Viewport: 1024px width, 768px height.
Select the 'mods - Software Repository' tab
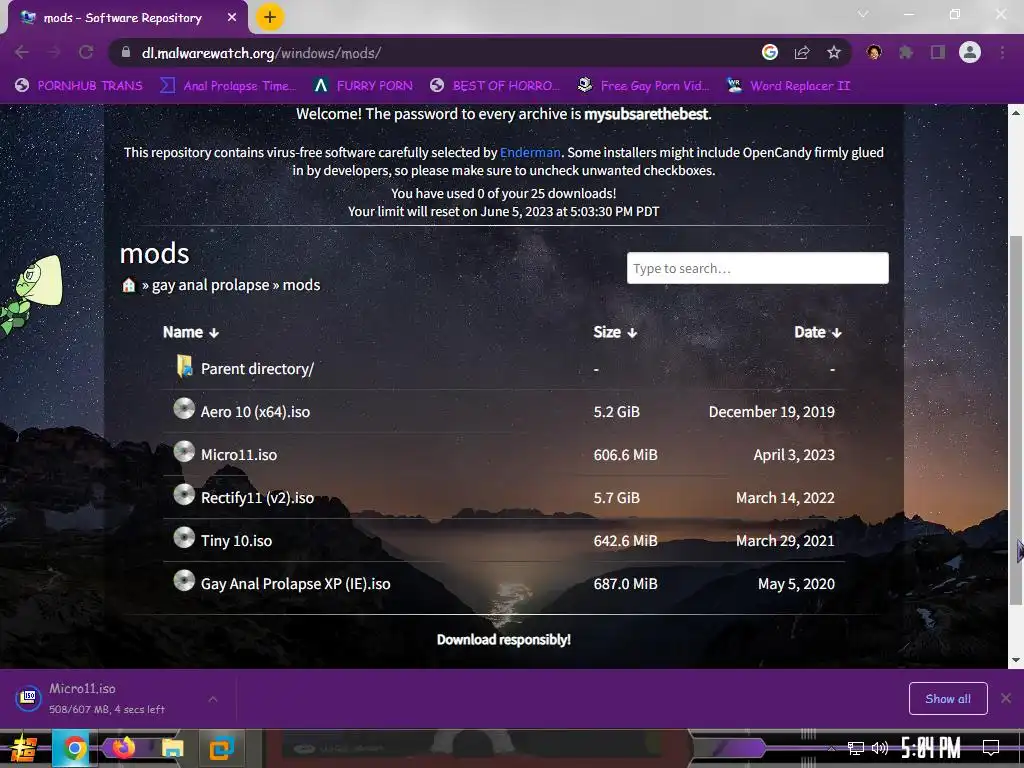click(122, 18)
